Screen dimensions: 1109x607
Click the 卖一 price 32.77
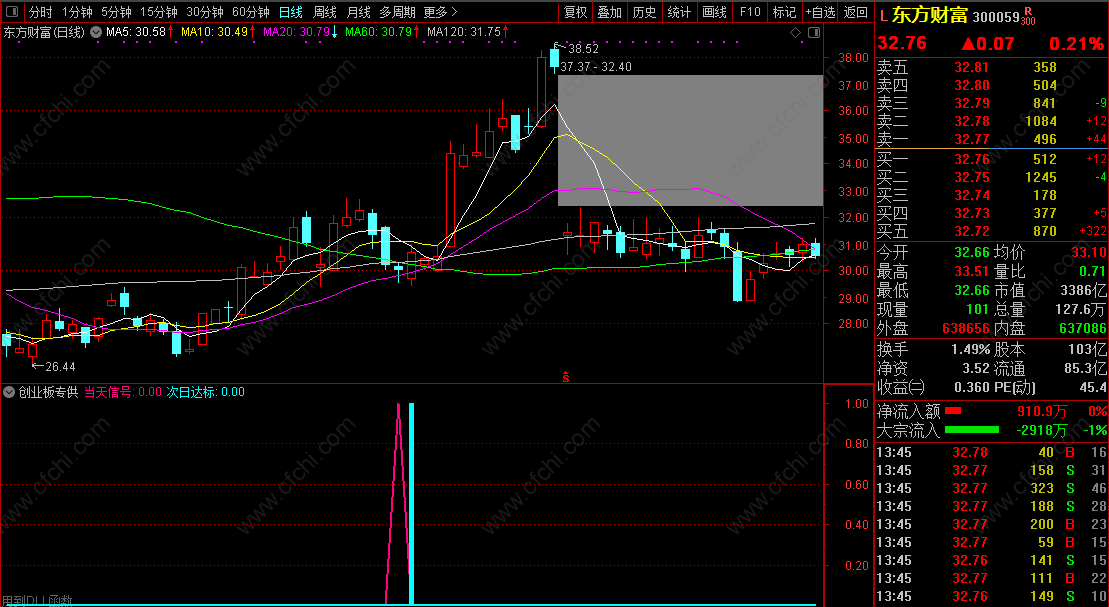[x=972, y=139]
